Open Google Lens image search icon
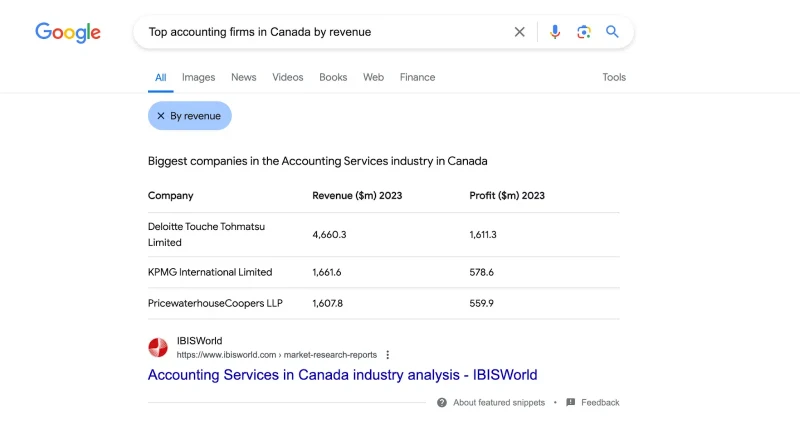This screenshot has width=800, height=434. coord(584,32)
